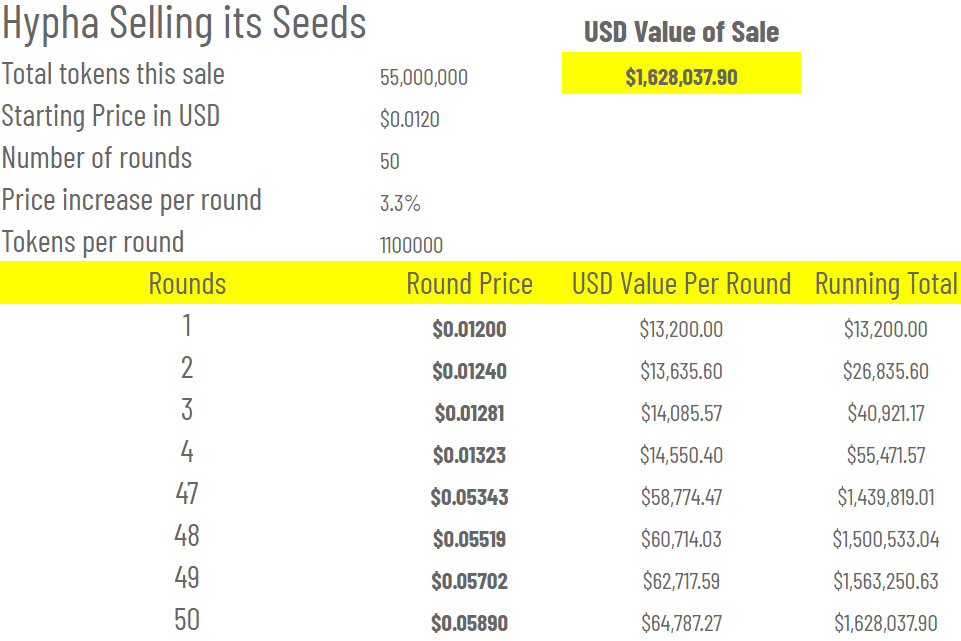This screenshot has width=961, height=641.
Task: Click the round 49 value $62,717.59
Action: (681, 581)
